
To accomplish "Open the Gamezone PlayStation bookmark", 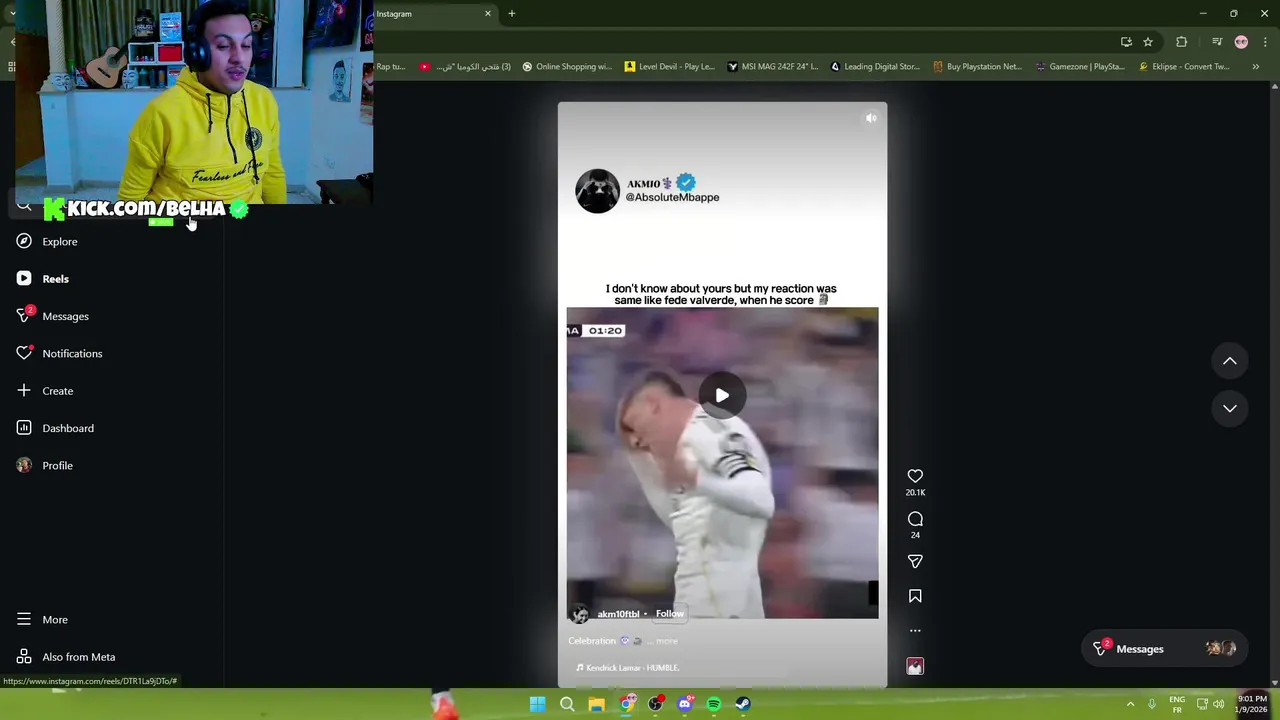I will coord(1081,67).
